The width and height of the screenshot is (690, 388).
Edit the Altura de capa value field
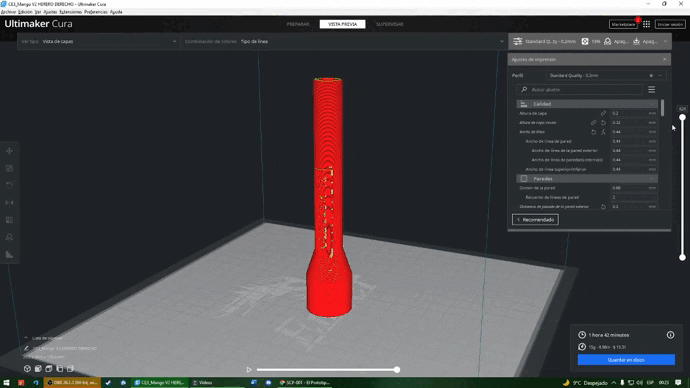point(634,113)
